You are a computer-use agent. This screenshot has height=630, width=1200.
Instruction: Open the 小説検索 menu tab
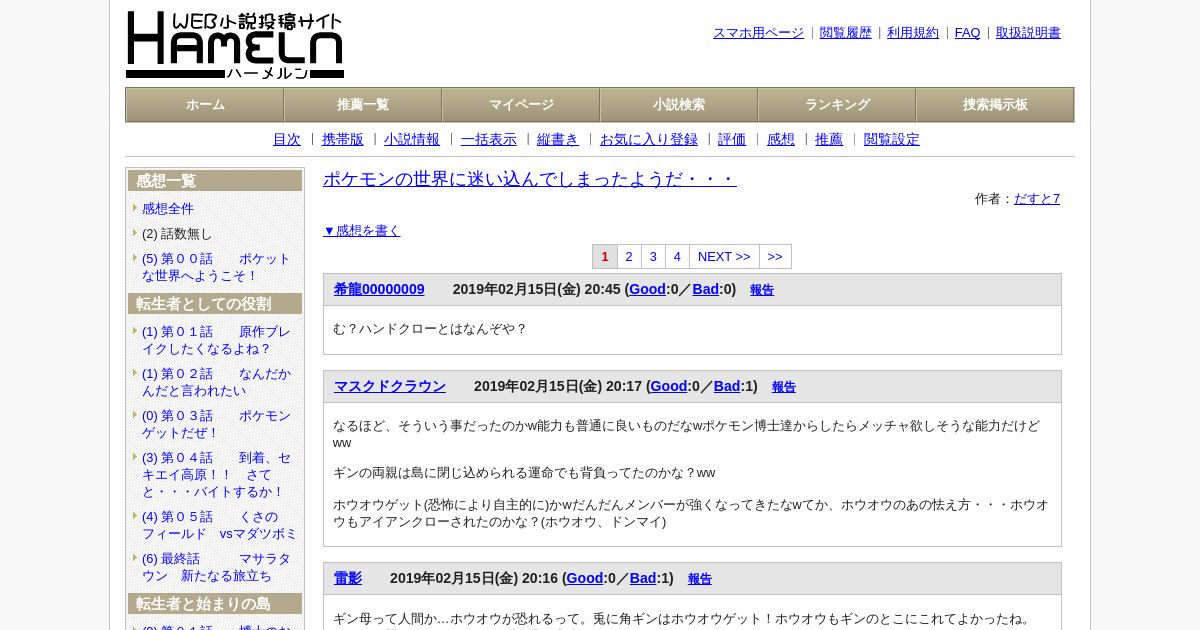click(x=679, y=105)
